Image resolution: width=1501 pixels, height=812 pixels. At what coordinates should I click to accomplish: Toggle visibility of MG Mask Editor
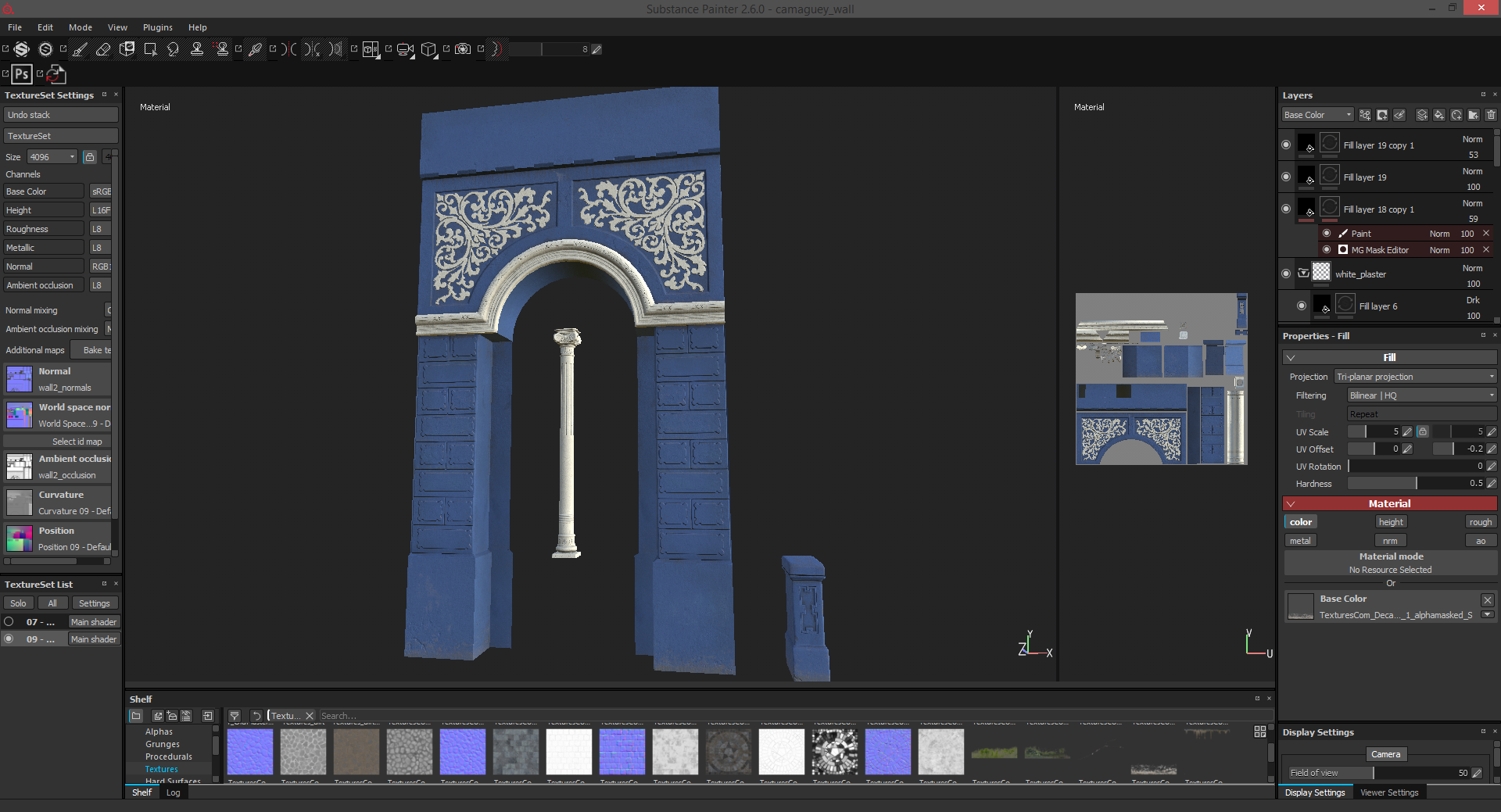tap(1327, 249)
